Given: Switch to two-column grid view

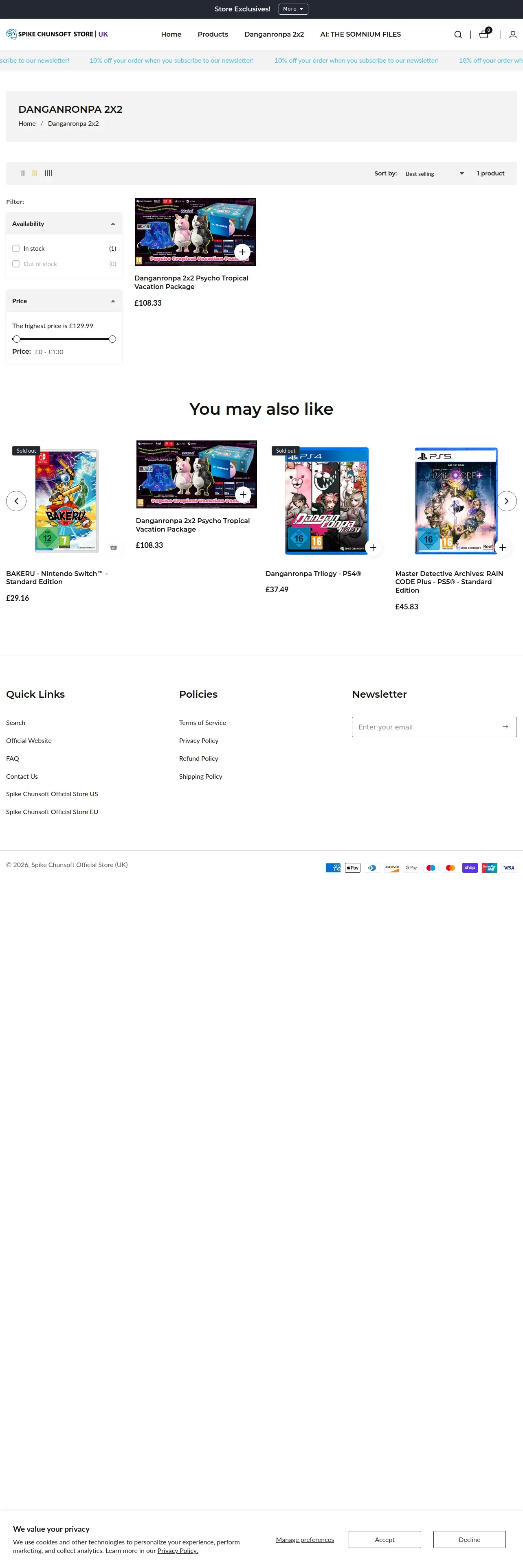Looking at the screenshot, I should coord(23,173).
